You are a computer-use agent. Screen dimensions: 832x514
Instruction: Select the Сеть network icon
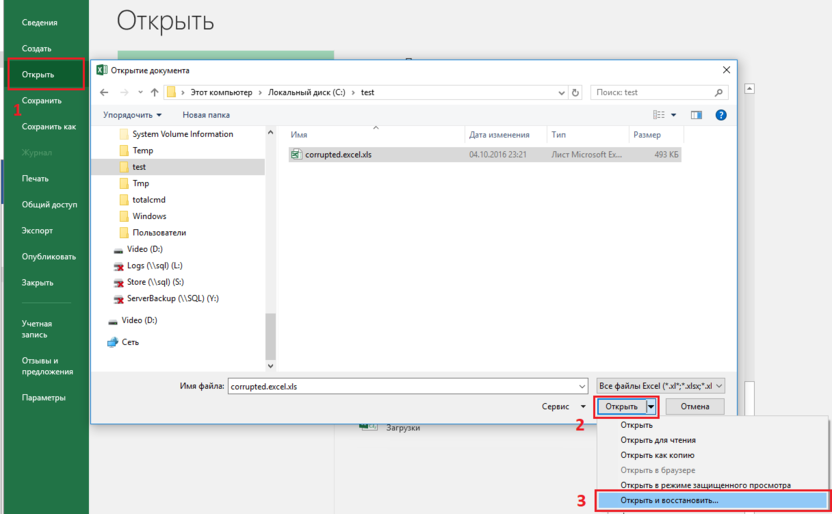tap(112, 342)
